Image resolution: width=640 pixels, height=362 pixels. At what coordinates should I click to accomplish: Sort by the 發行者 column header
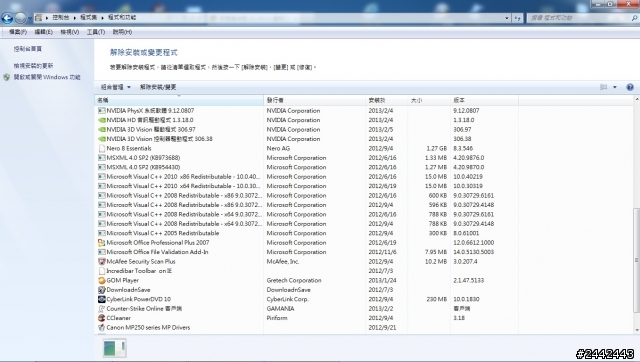tap(314, 100)
